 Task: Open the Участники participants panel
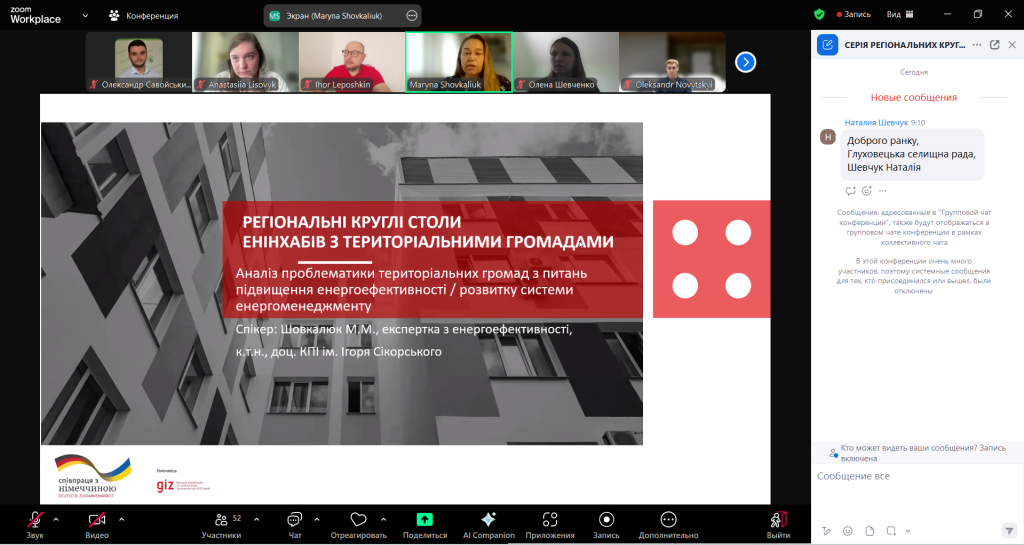(x=221, y=524)
